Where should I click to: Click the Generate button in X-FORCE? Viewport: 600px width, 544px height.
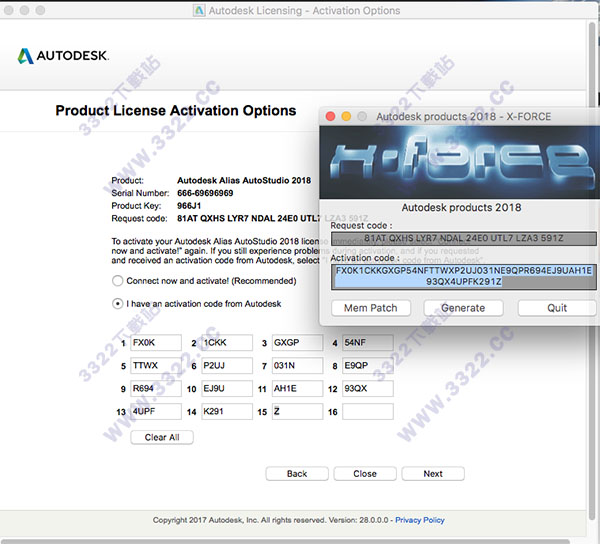[463, 308]
